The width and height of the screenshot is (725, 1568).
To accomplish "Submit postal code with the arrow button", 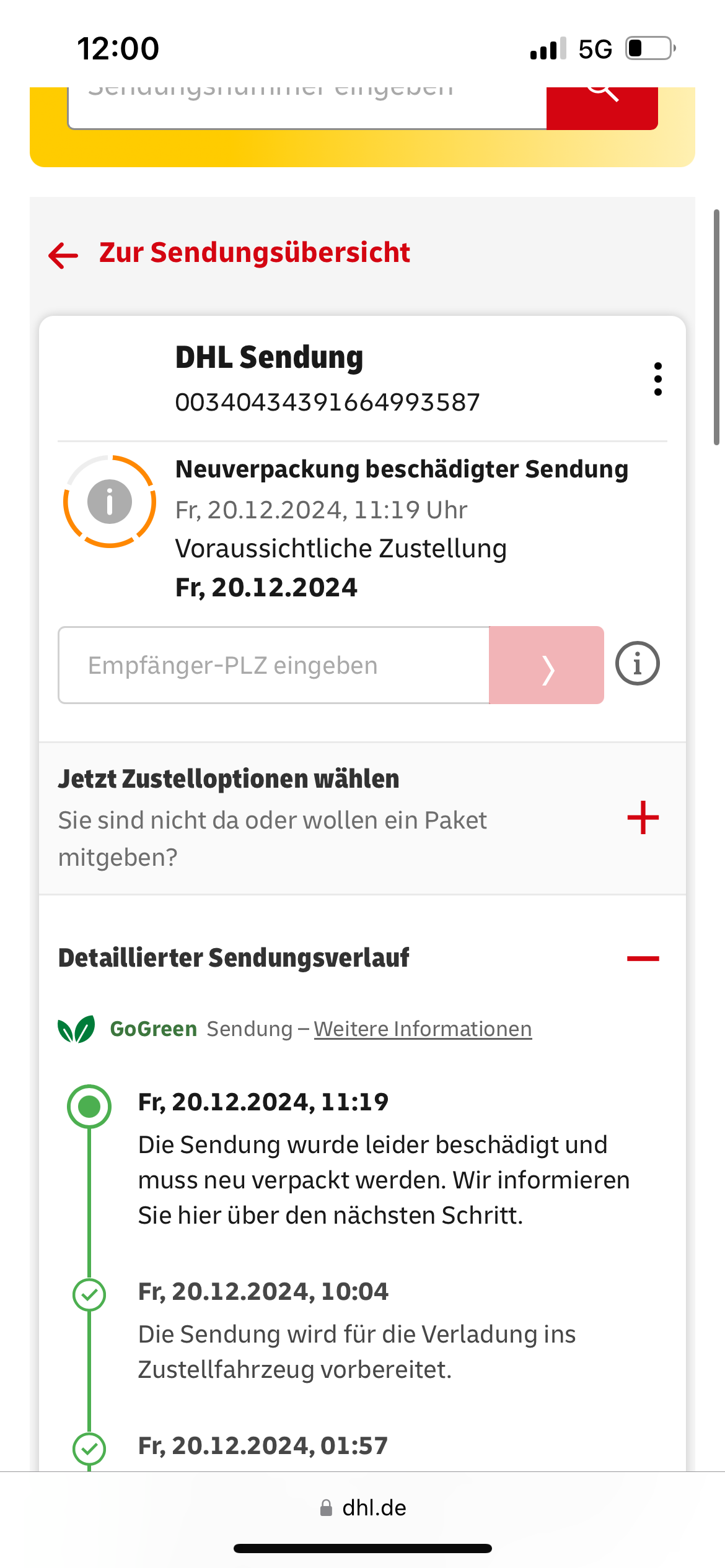I will (x=546, y=665).
